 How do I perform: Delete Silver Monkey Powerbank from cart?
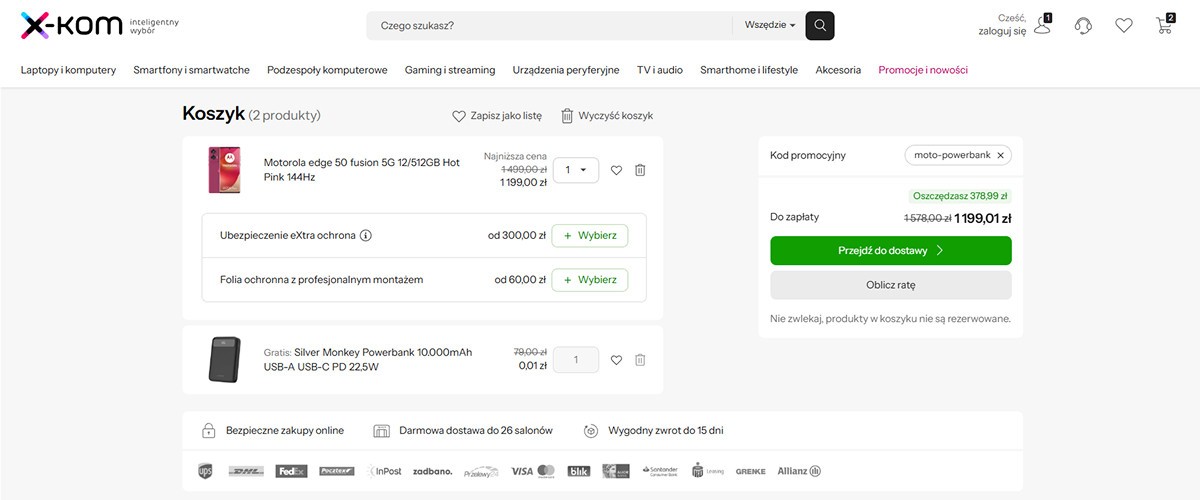tap(640, 360)
